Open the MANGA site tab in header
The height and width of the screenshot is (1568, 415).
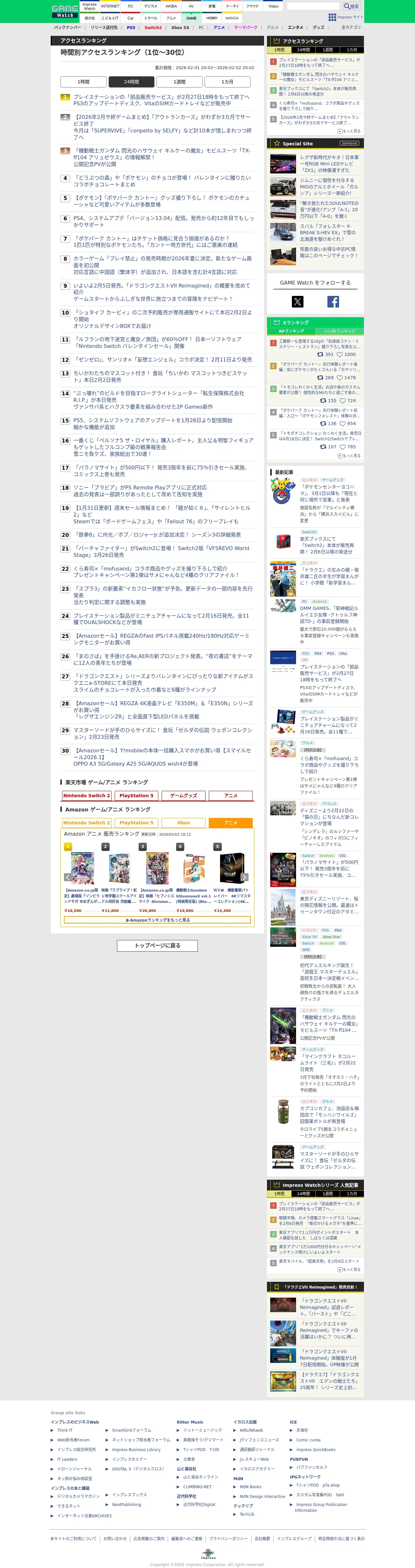pos(232,18)
